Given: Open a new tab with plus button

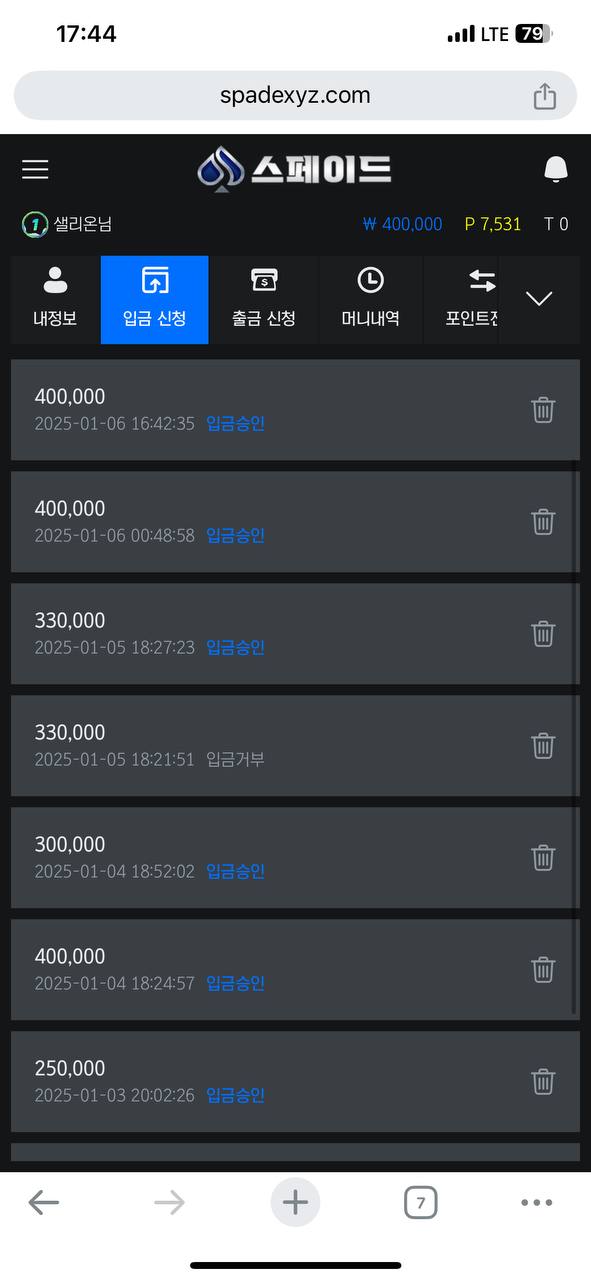Looking at the screenshot, I should pos(295,1202).
